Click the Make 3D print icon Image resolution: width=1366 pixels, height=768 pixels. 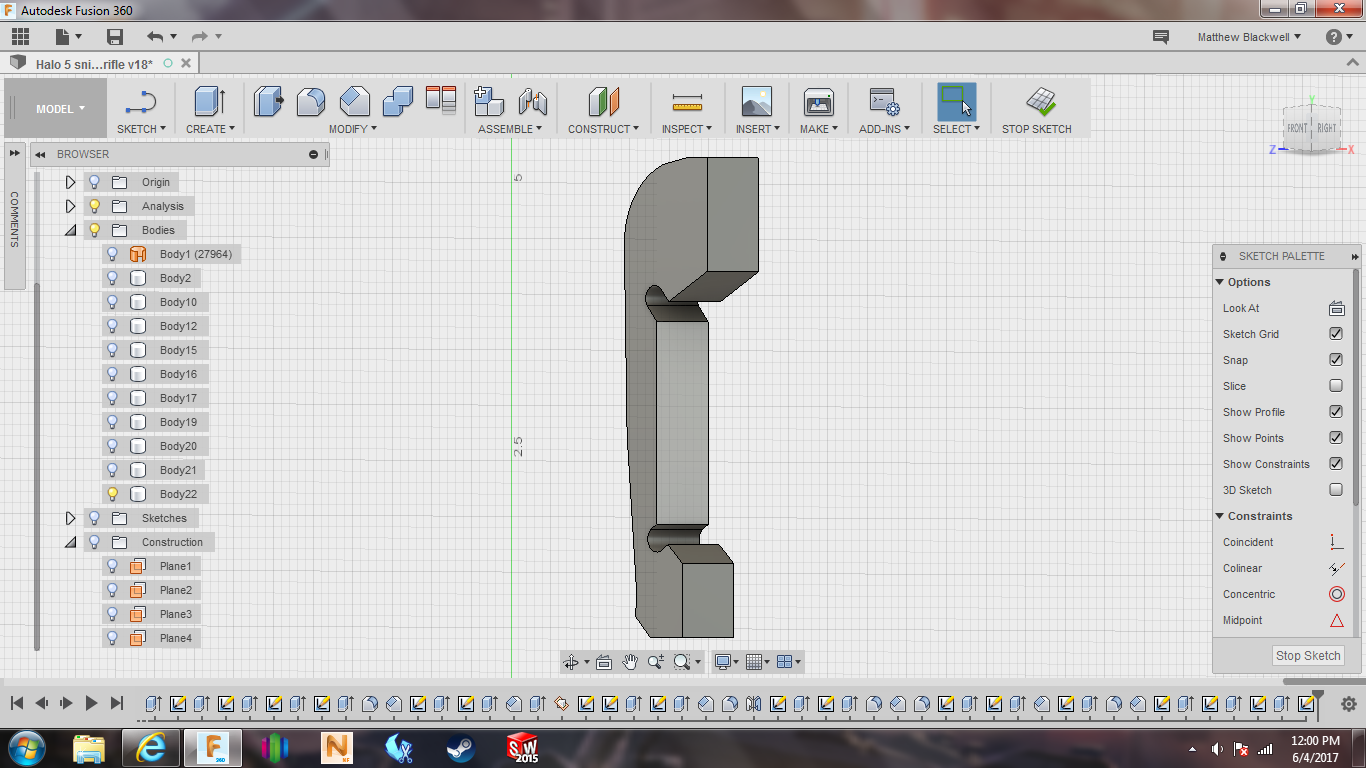(819, 101)
